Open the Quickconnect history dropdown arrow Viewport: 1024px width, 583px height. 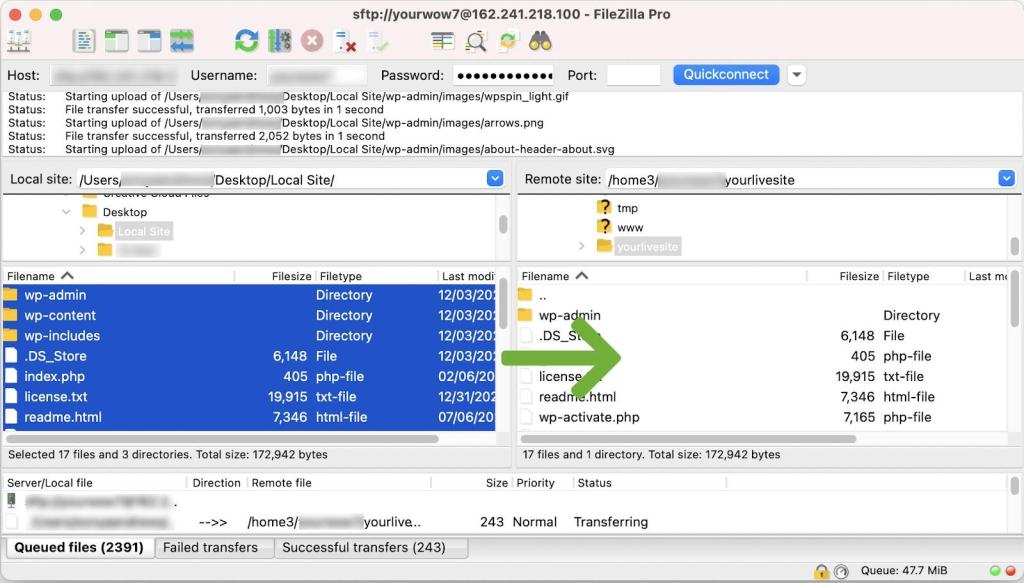[x=796, y=75]
